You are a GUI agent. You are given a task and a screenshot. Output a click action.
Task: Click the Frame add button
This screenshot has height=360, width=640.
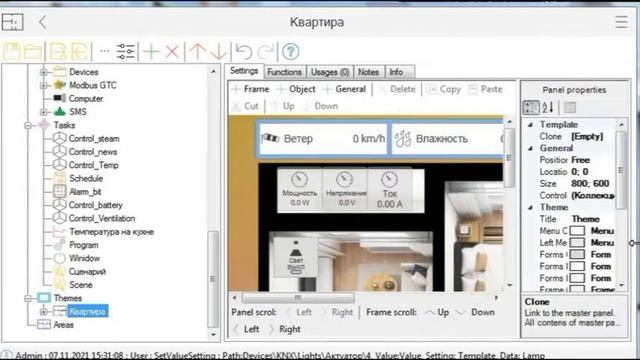tap(251, 89)
